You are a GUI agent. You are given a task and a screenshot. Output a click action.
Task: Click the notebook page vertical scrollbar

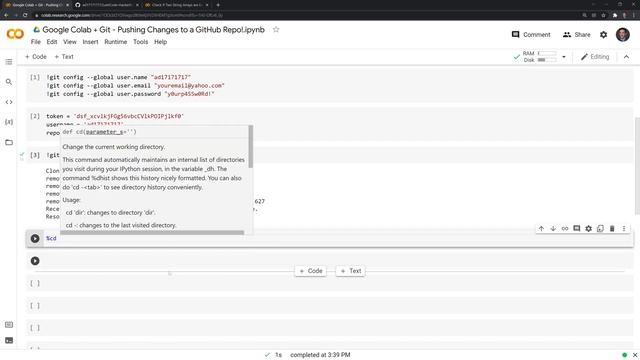pyautogui.click(x=637, y=165)
